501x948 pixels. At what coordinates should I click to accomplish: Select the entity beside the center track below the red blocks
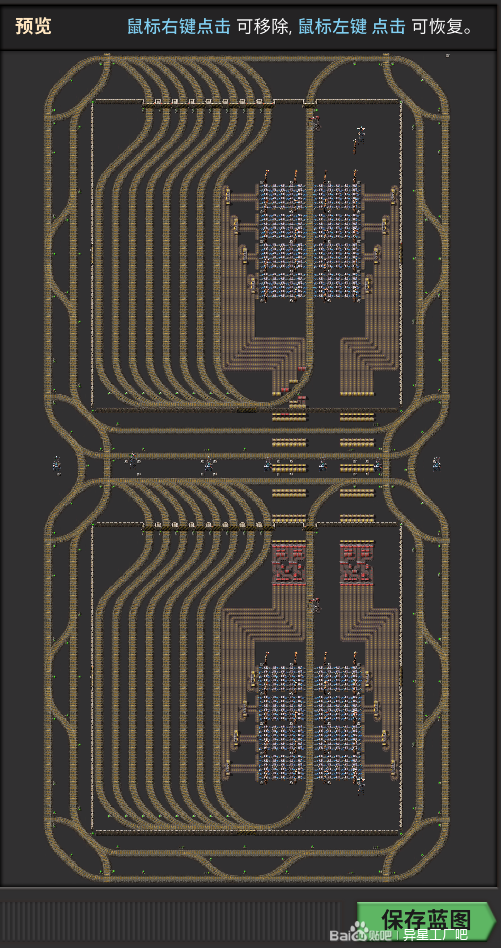tap(314, 603)
